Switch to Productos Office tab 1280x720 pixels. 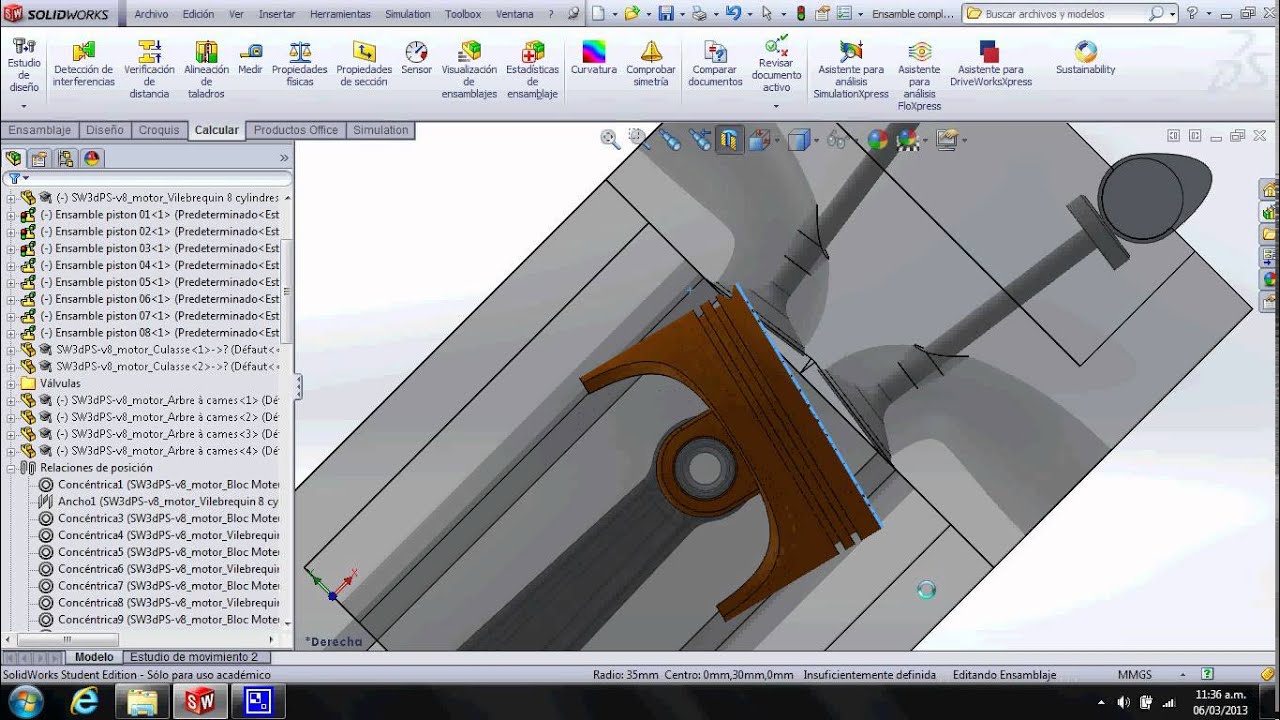tap(296, 130)
